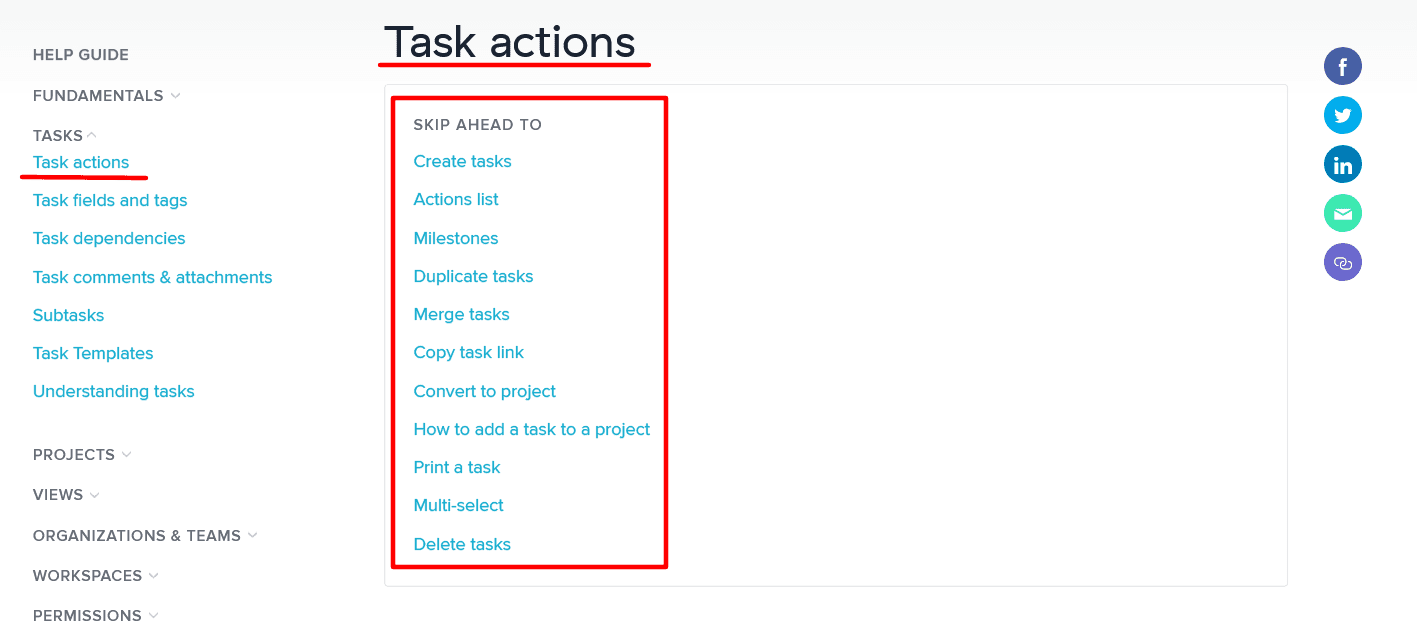Viewport: 1417px width, 637px height.
Task: Jump to How to add a task to a project
Action: [531, 429]
